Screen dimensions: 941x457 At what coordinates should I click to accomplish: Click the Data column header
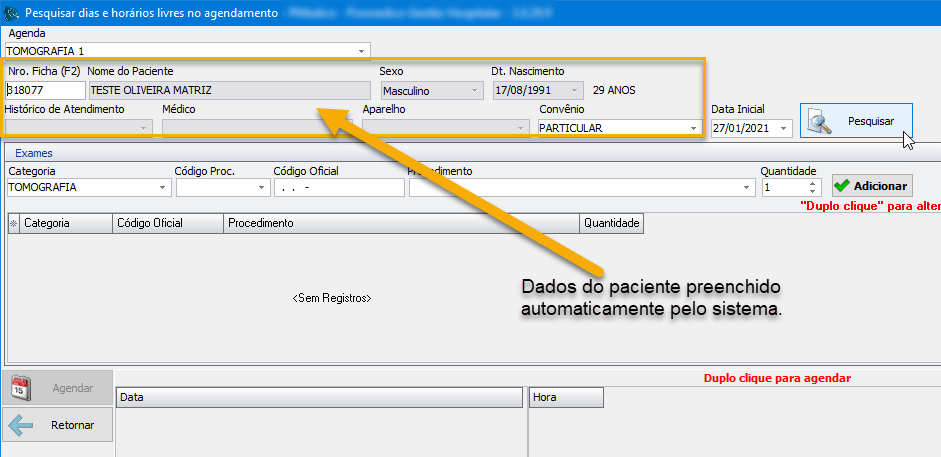tap(320, 398)
